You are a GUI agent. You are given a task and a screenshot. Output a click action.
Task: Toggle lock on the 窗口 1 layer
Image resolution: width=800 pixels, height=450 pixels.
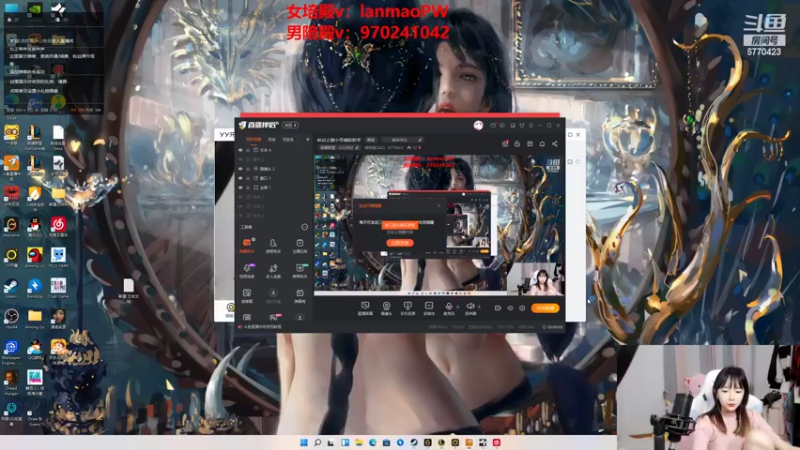pos(248,178)
